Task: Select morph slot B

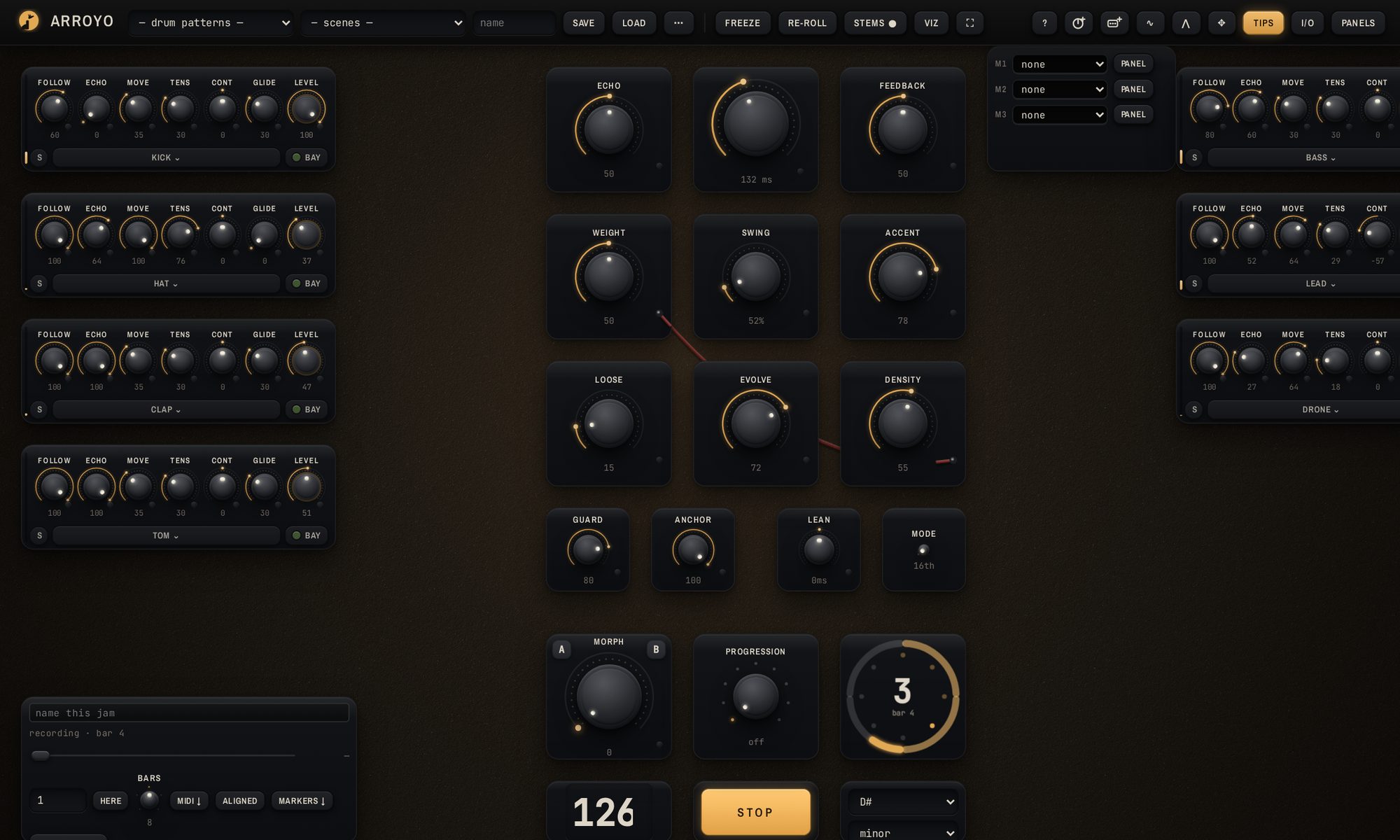Action: pyautogui.click(x=656, y=650)
